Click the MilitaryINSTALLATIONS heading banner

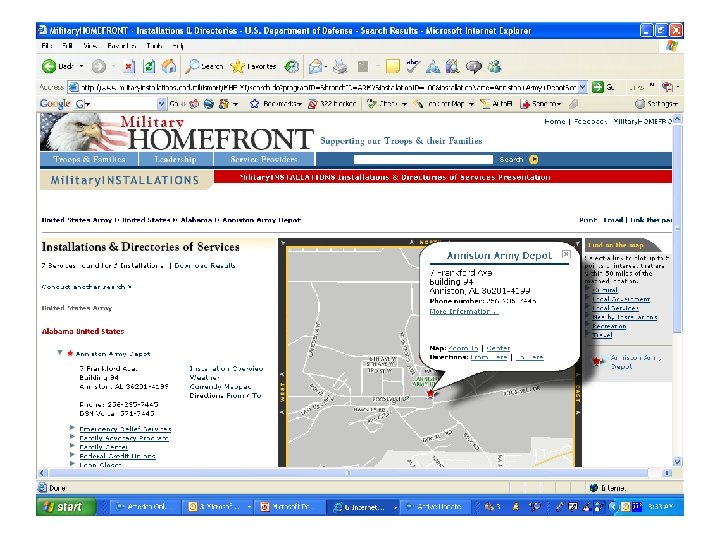pos(125,180)
